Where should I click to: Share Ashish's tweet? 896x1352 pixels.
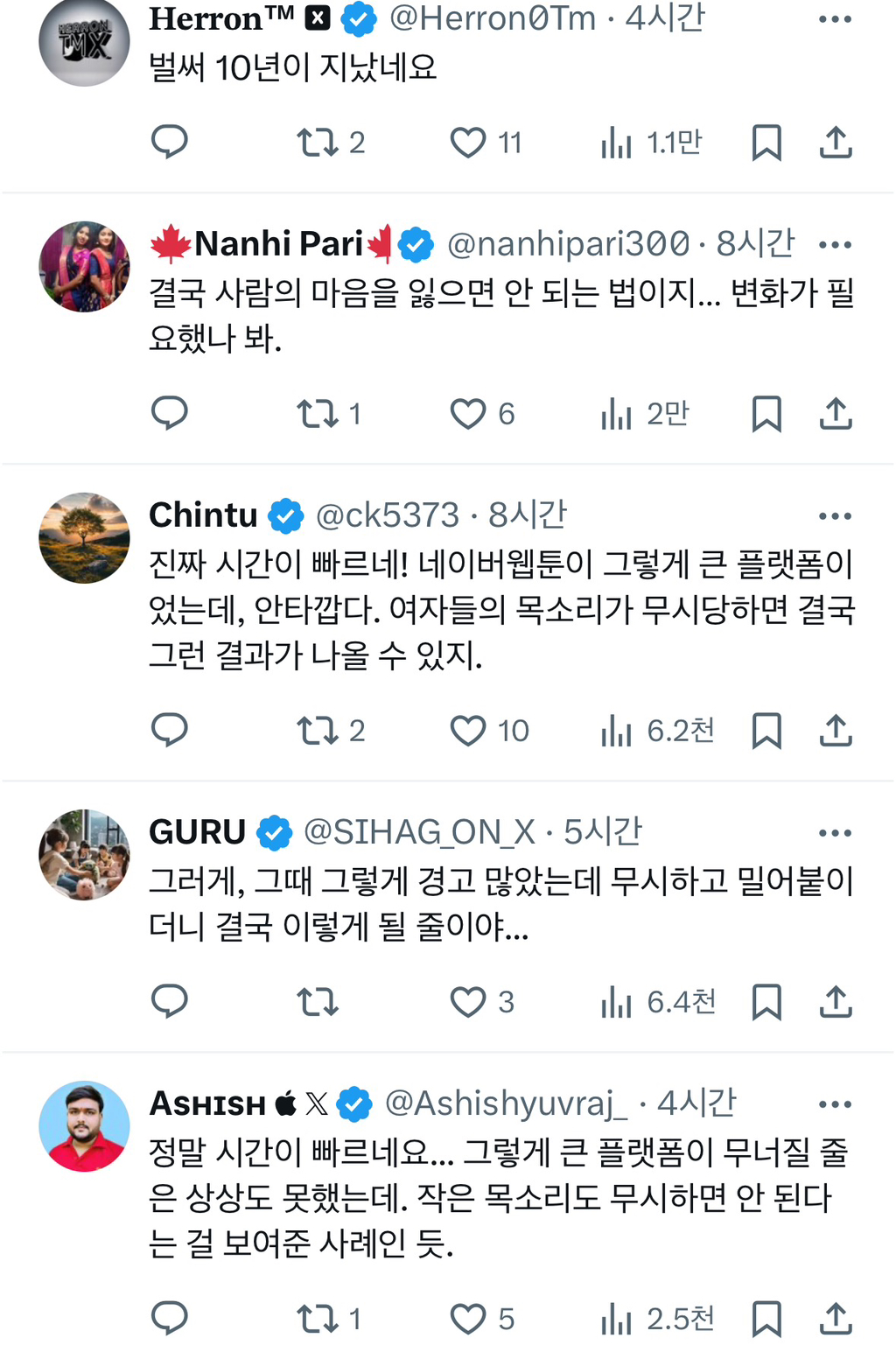click(837, 1319)
